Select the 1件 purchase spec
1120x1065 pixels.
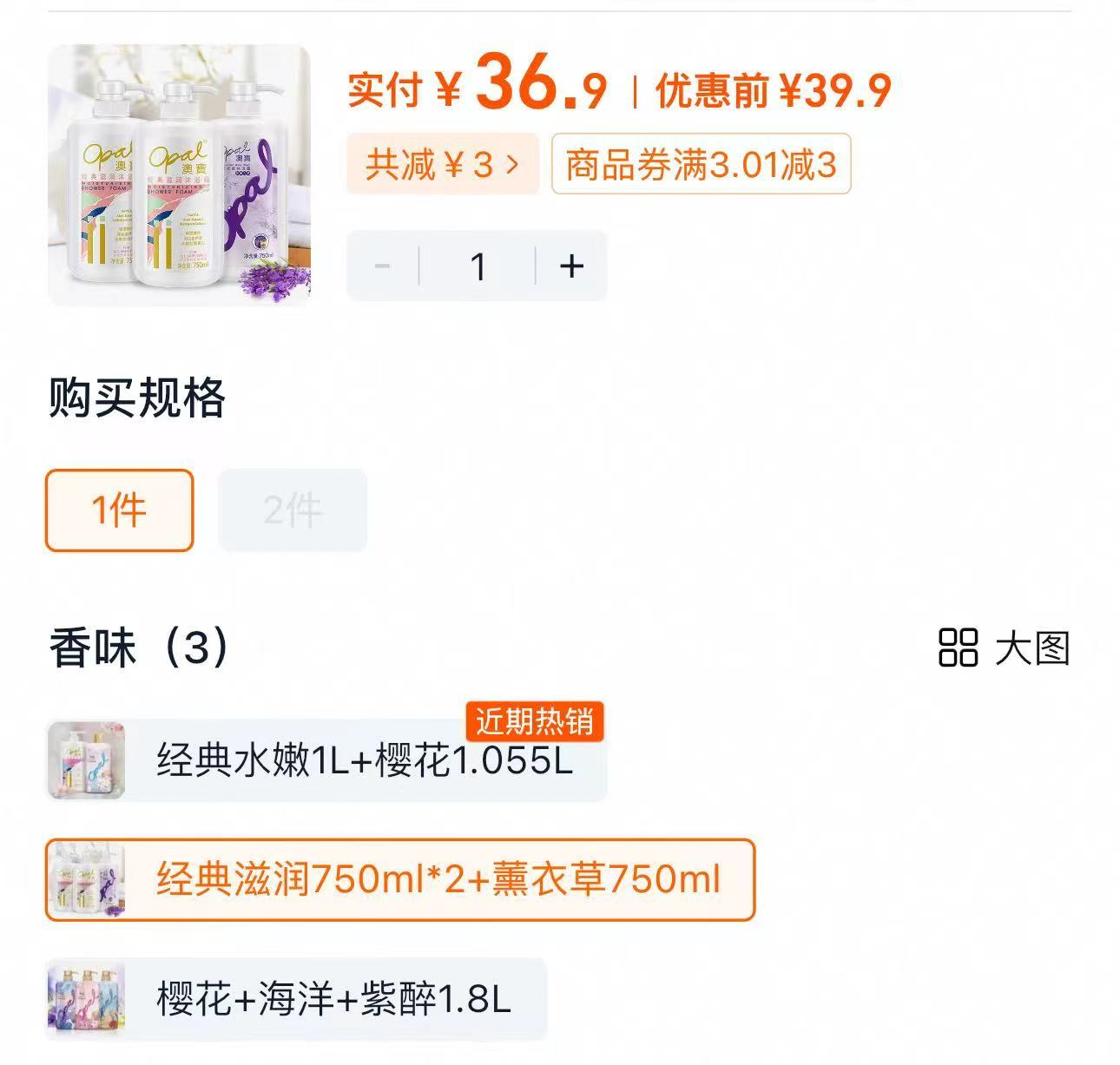point(118,510)
